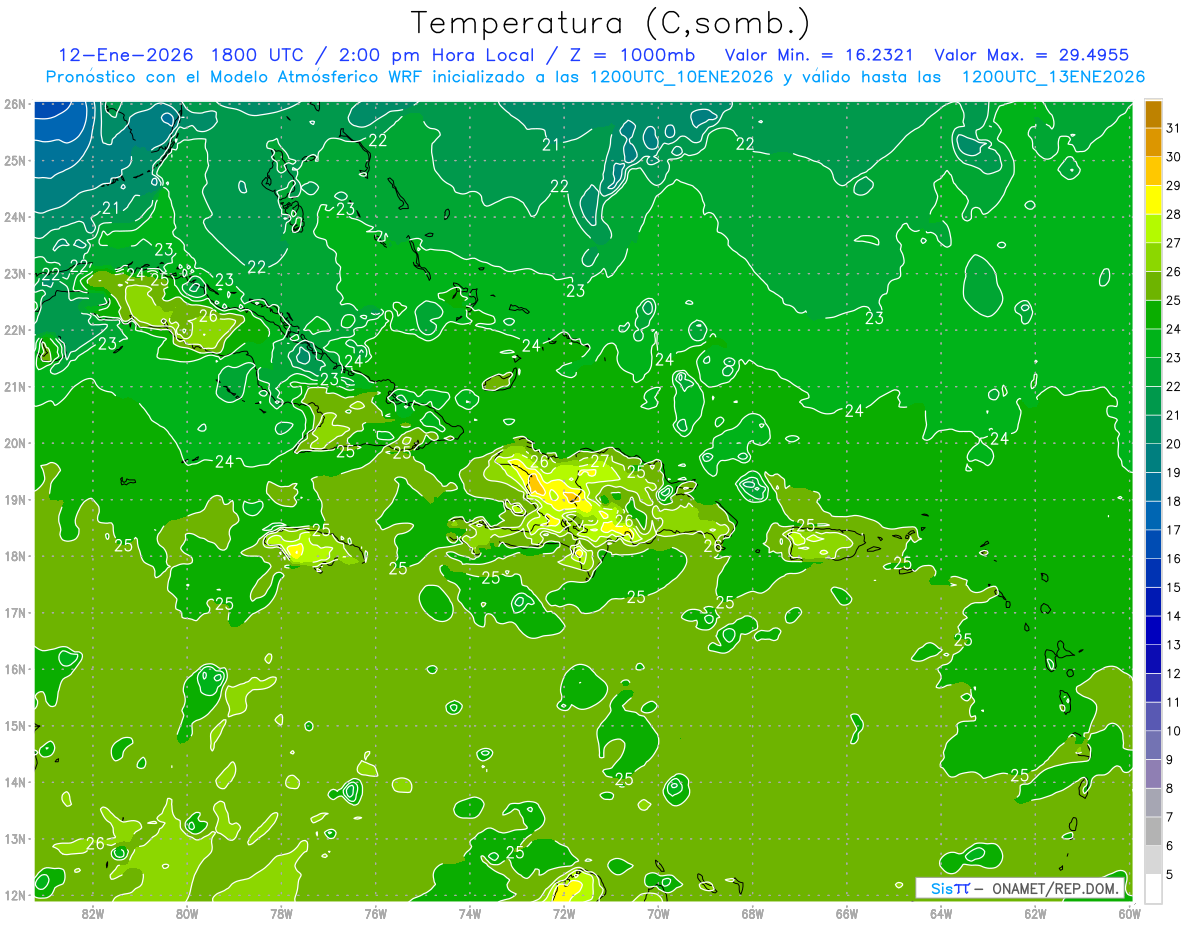Click the 80W longitude axis label
Screen dimensions: 1200x927
tap(187, 912)
